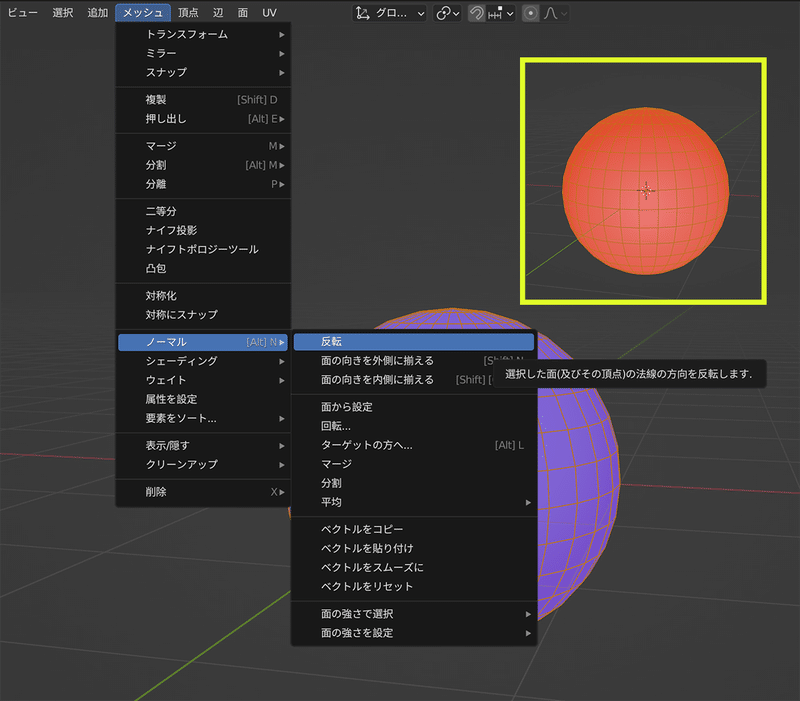This screenshot has width=800, height=701.
Task: Click 反転 to flip normals
Action: pyautogui.click(x=414, y=342)
